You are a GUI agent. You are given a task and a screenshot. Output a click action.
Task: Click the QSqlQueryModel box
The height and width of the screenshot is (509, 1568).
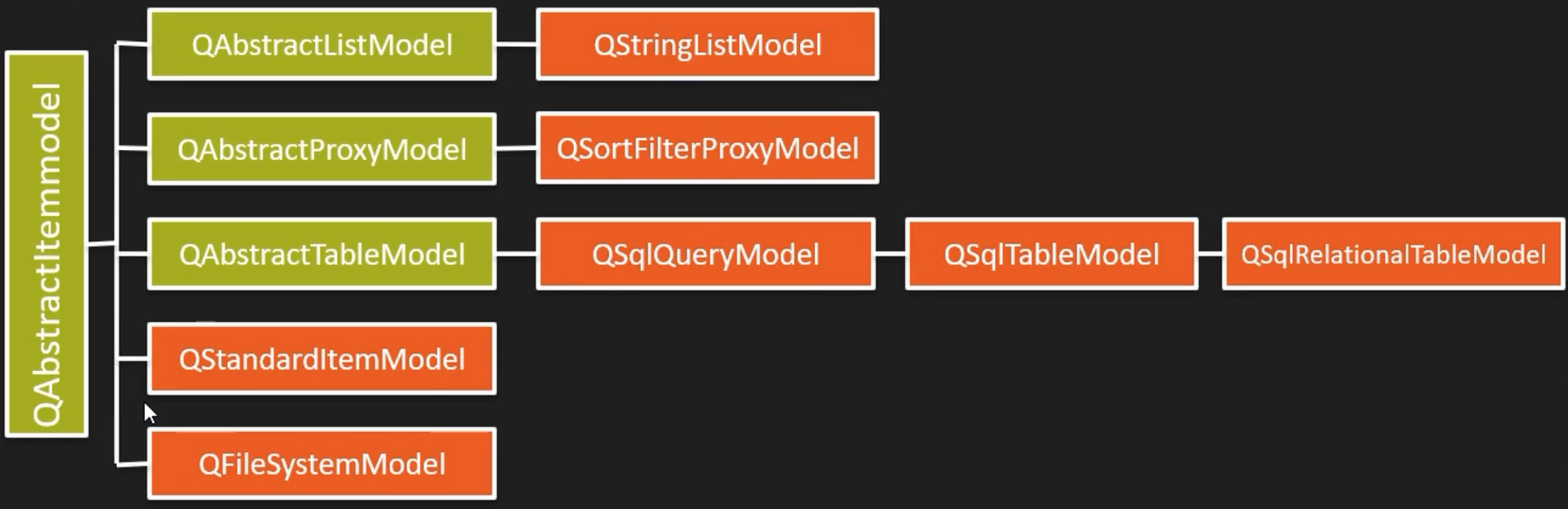(x=705, y=254)
